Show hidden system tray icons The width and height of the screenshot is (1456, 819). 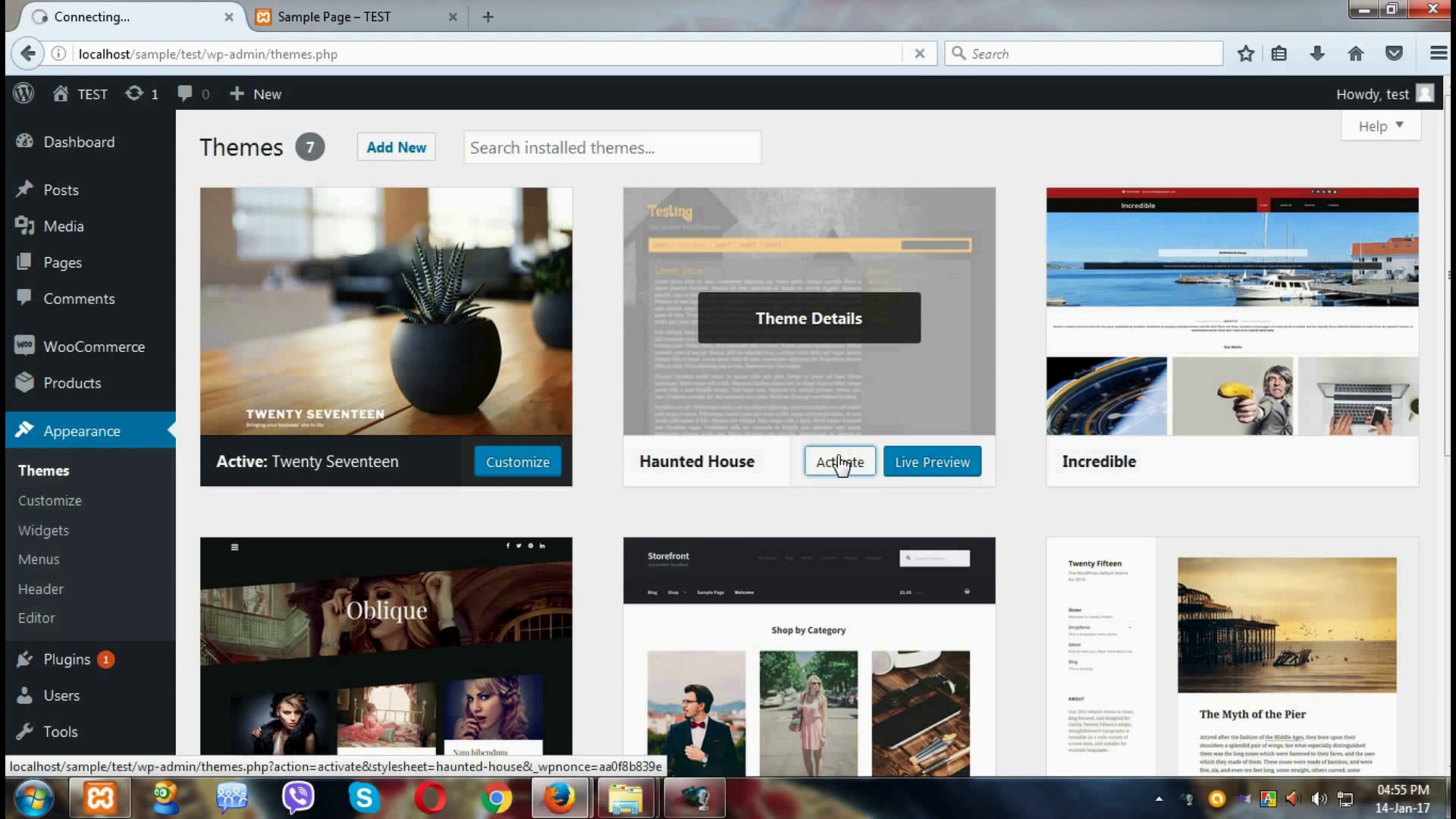[x=1159, y=799]
